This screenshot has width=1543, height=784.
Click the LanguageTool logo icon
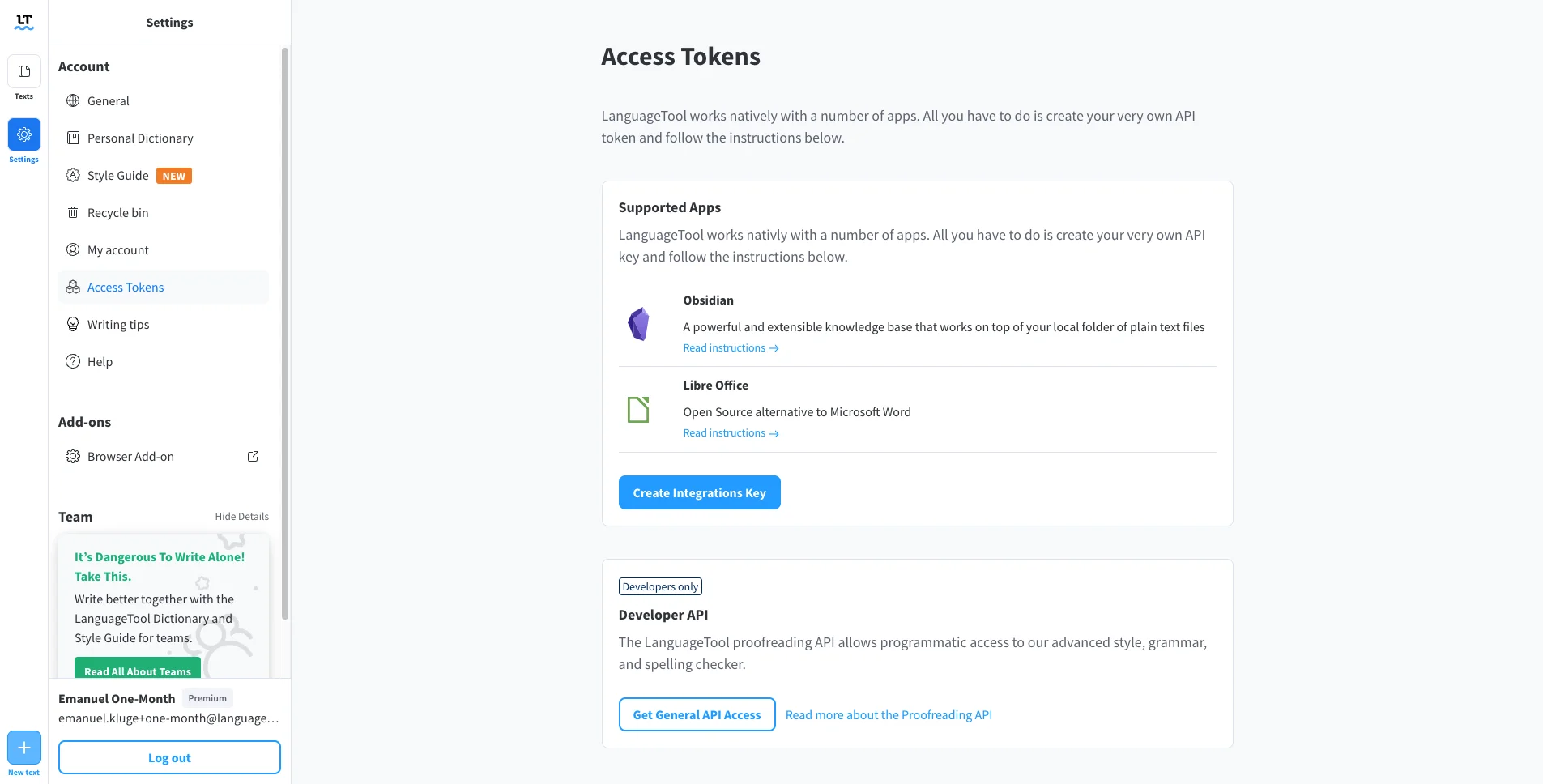24,22
